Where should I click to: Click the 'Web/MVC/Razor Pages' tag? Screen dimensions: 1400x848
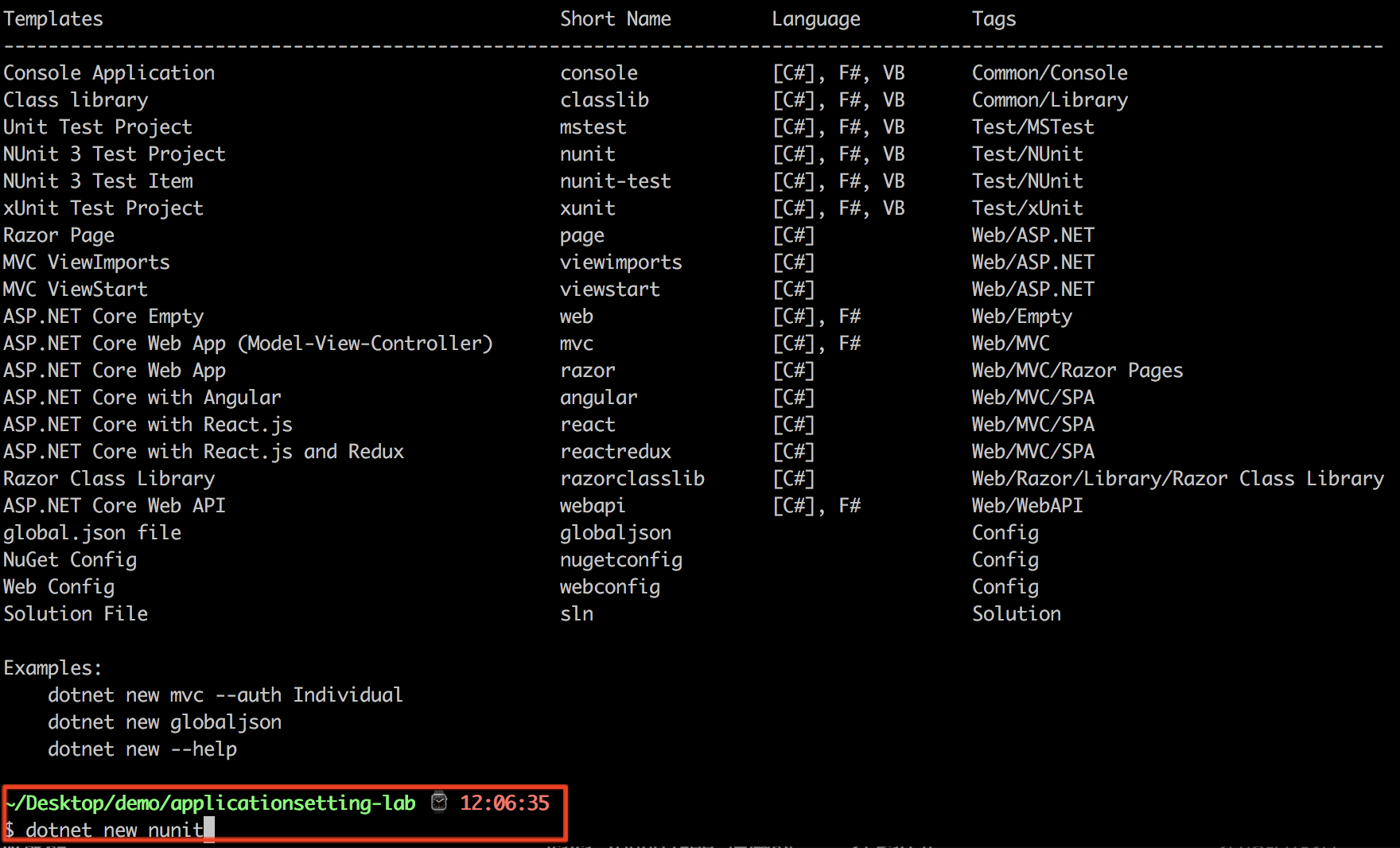1077,371
